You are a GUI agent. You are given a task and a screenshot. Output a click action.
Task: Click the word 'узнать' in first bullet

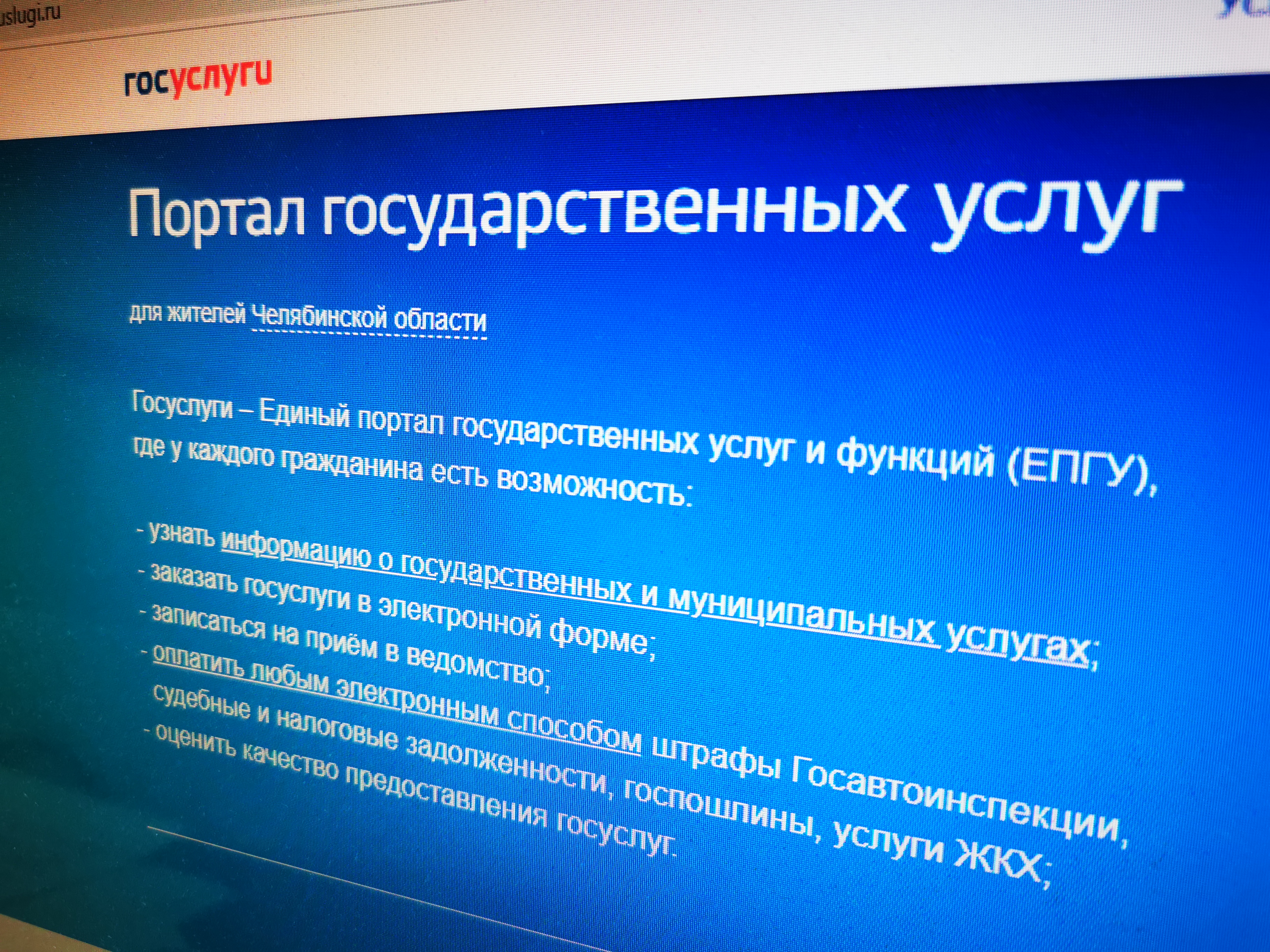click(182, 535)
